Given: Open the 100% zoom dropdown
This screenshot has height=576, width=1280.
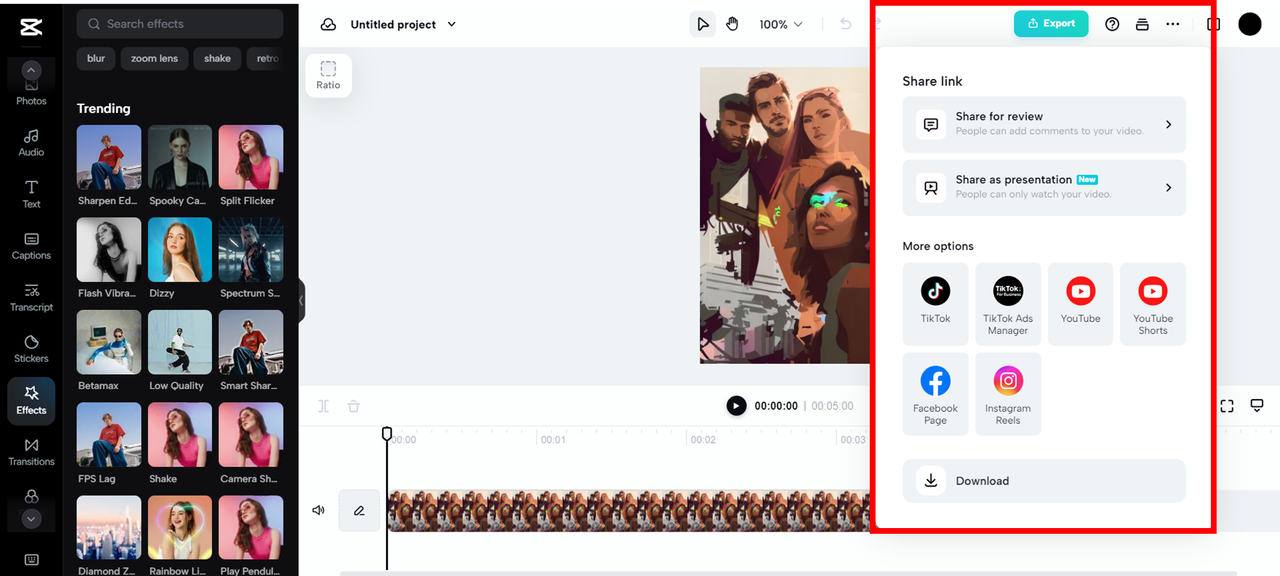Looking at the screenshot, I should point(781,24).
